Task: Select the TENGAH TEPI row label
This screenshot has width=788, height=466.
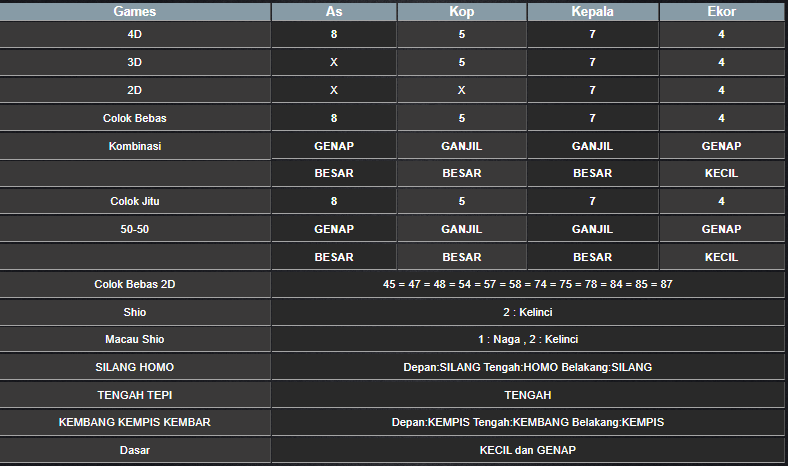Action: coord(135,395)
